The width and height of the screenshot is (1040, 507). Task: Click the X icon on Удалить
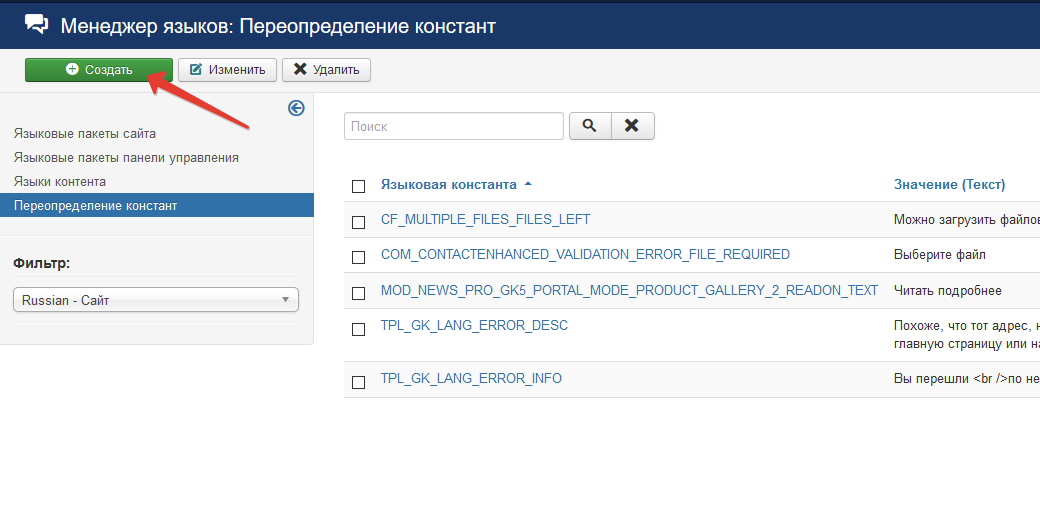[300, 70]
